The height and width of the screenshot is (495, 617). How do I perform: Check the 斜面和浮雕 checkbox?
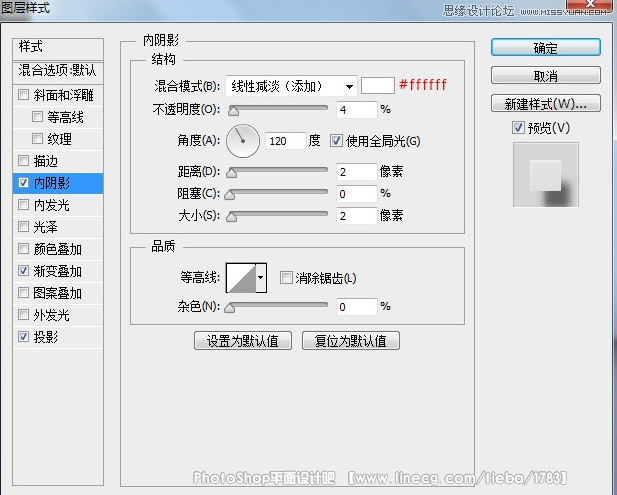point(23,95)
